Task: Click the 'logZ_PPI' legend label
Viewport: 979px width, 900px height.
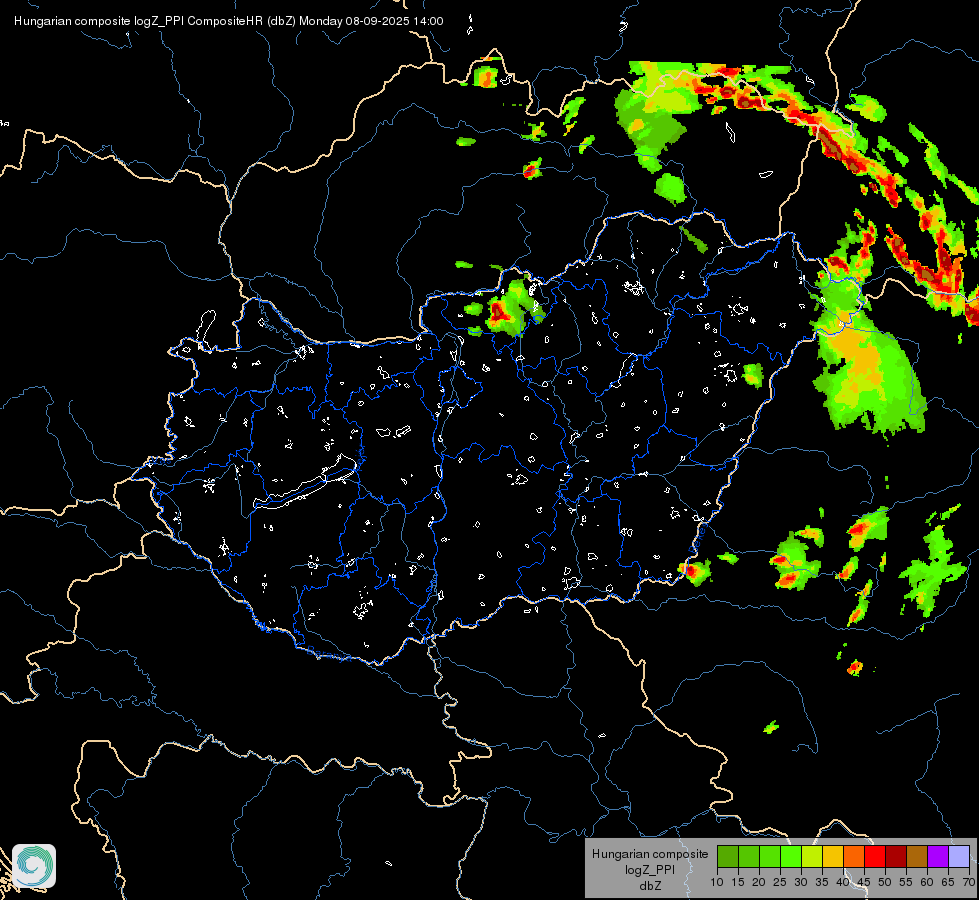Action: [650, 869]
